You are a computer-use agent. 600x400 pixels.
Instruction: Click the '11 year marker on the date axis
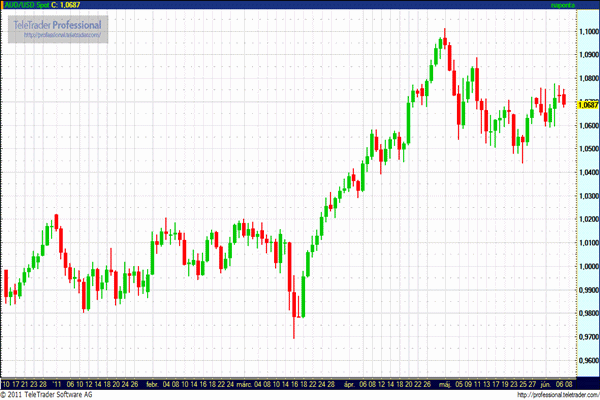click(59, 383)
